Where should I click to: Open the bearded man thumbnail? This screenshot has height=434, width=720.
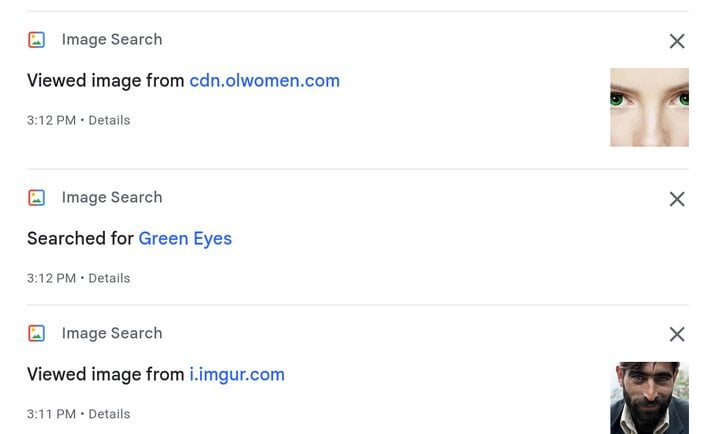click(x=649, y=398)
